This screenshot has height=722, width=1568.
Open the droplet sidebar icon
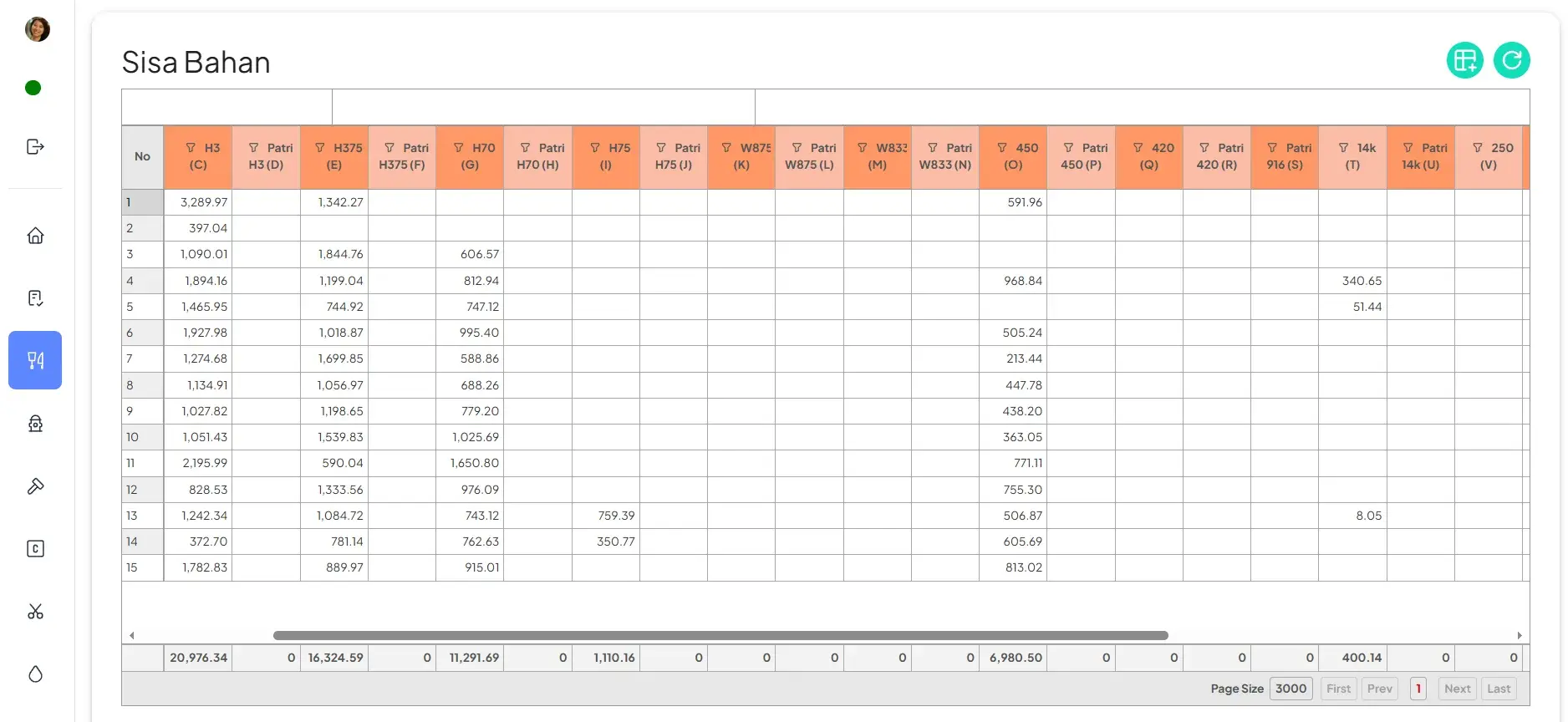tap(35, 674)
